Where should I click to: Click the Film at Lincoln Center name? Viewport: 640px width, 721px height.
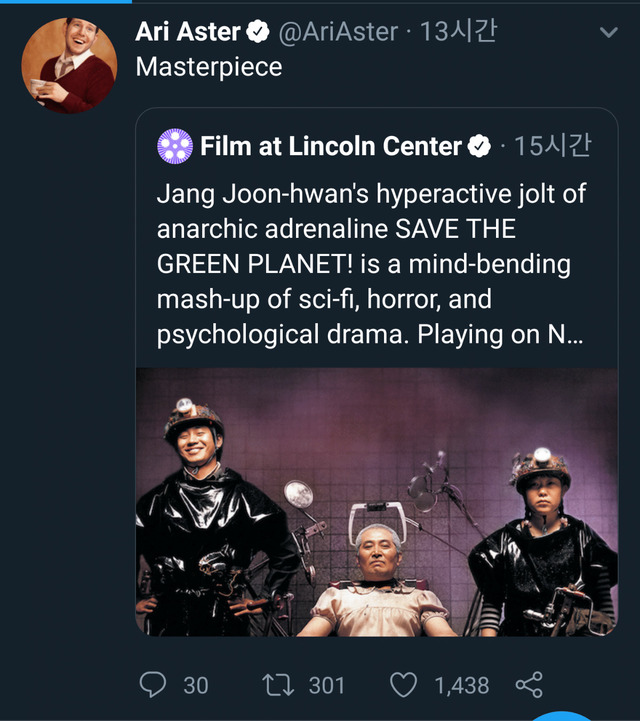coord(330,146)
